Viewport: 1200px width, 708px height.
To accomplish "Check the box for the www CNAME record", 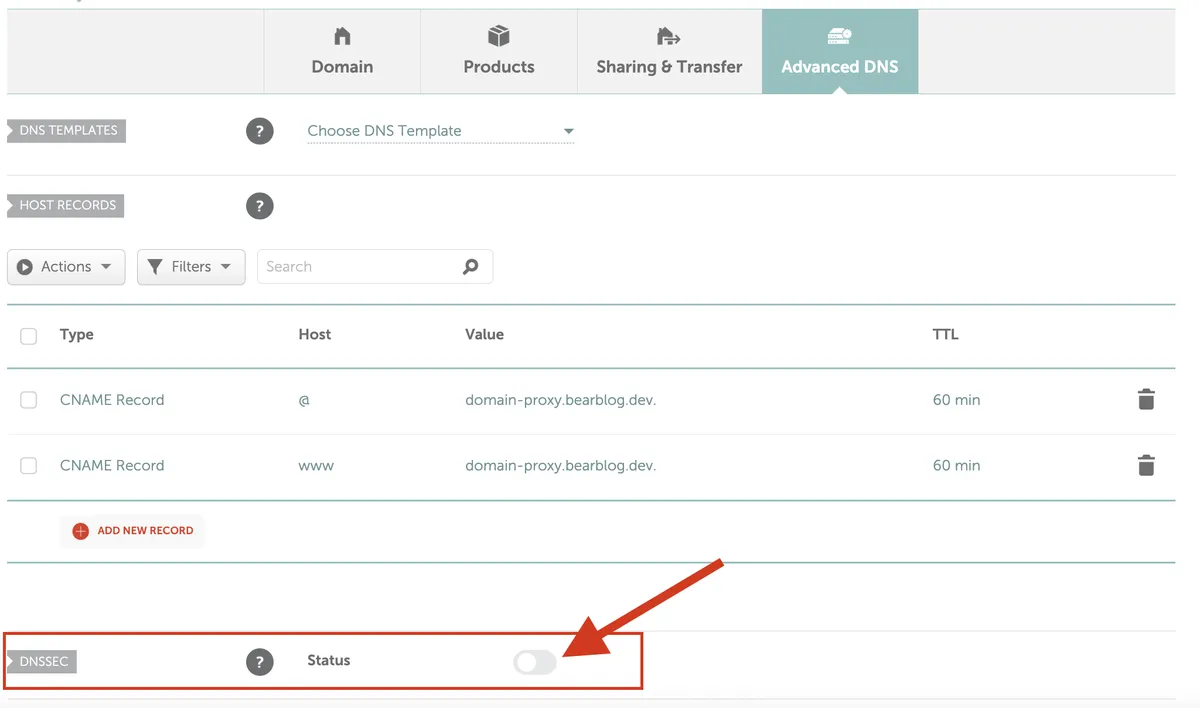I will click(29, 466).
